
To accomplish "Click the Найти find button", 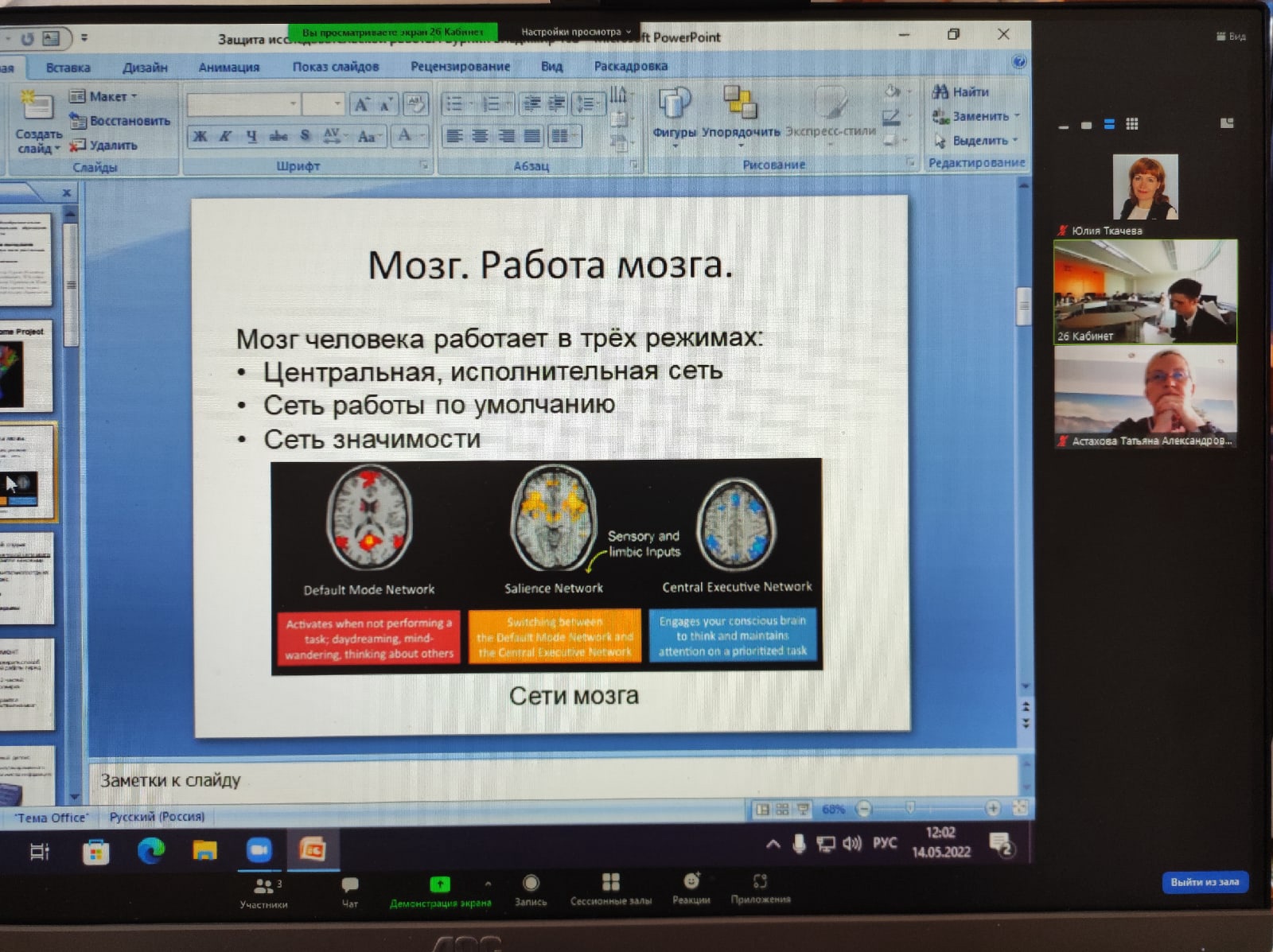I will click(961, 91).
